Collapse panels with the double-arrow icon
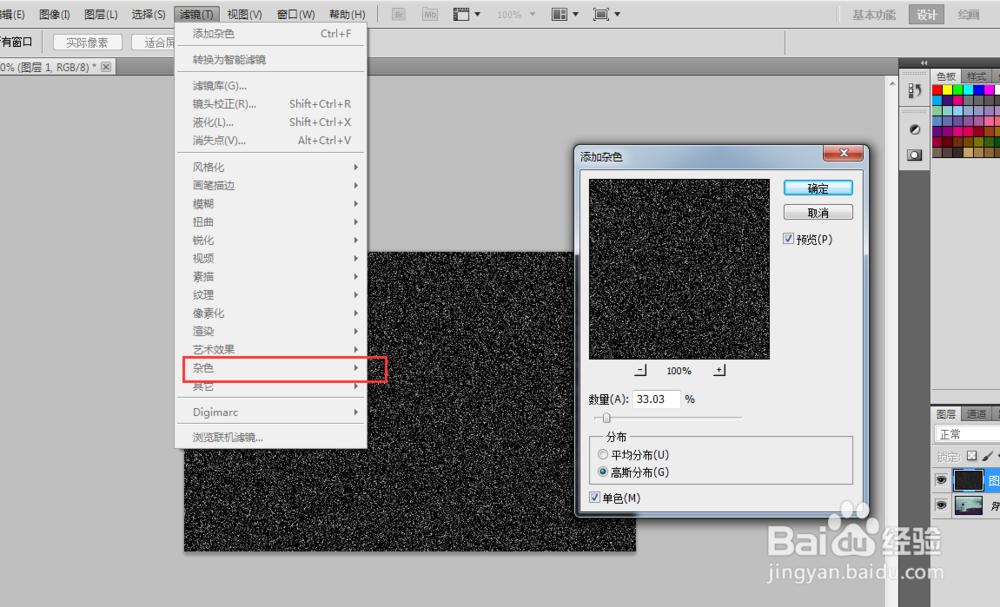Screen dimensions: 1000x607 [924, 62]
